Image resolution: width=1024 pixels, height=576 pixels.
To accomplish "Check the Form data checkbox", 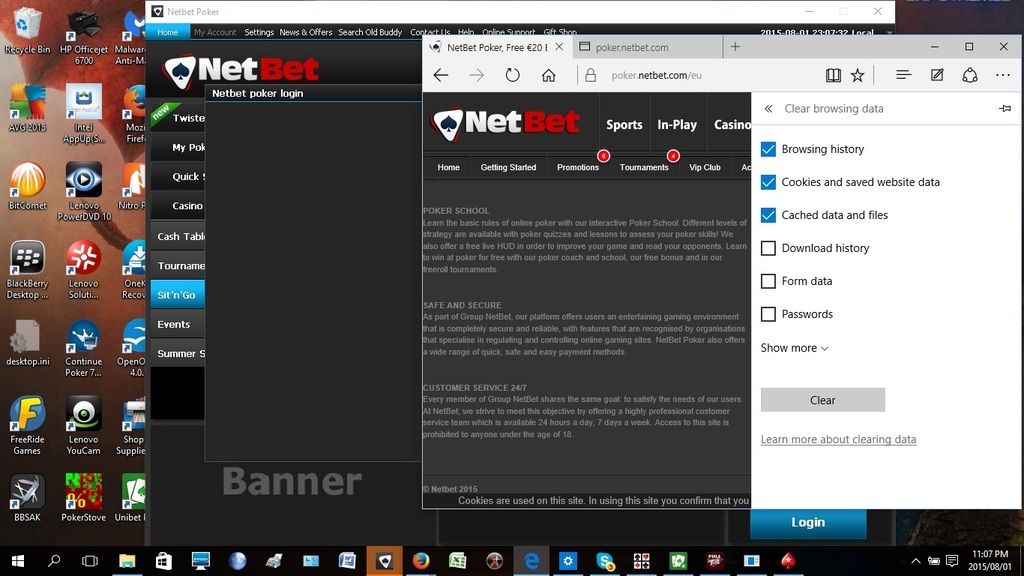I will 768,281.
